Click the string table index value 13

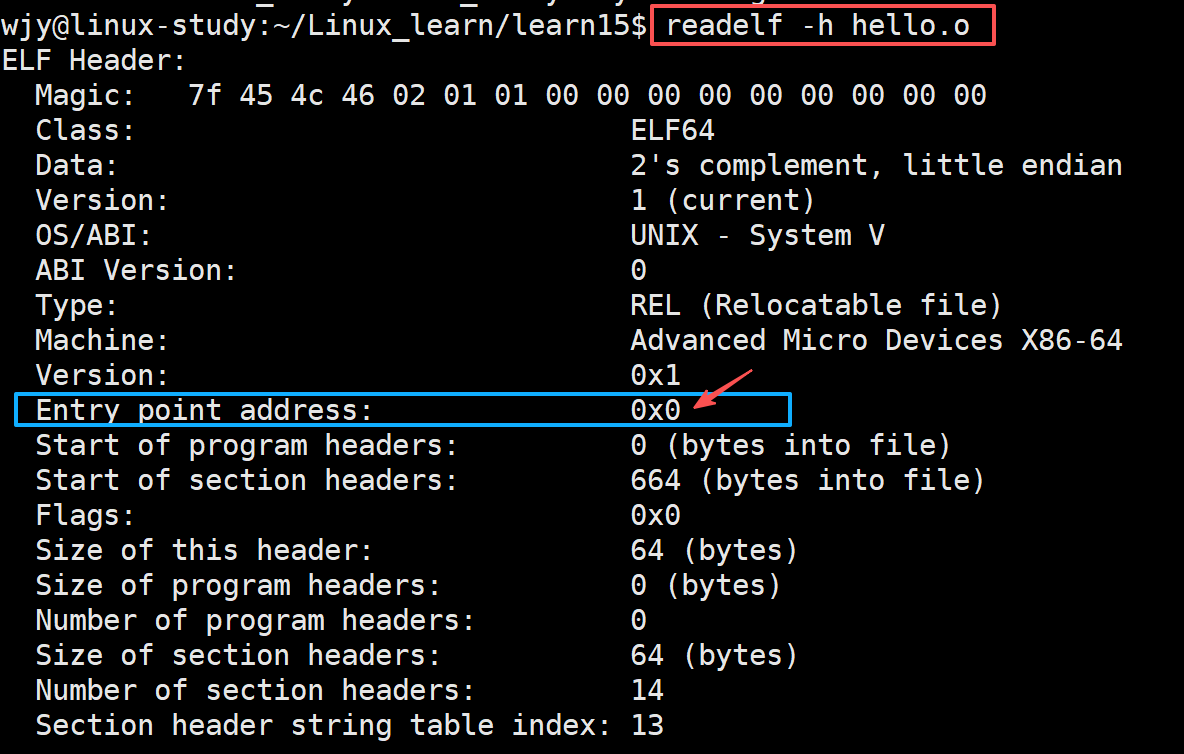tap(647, 725)
